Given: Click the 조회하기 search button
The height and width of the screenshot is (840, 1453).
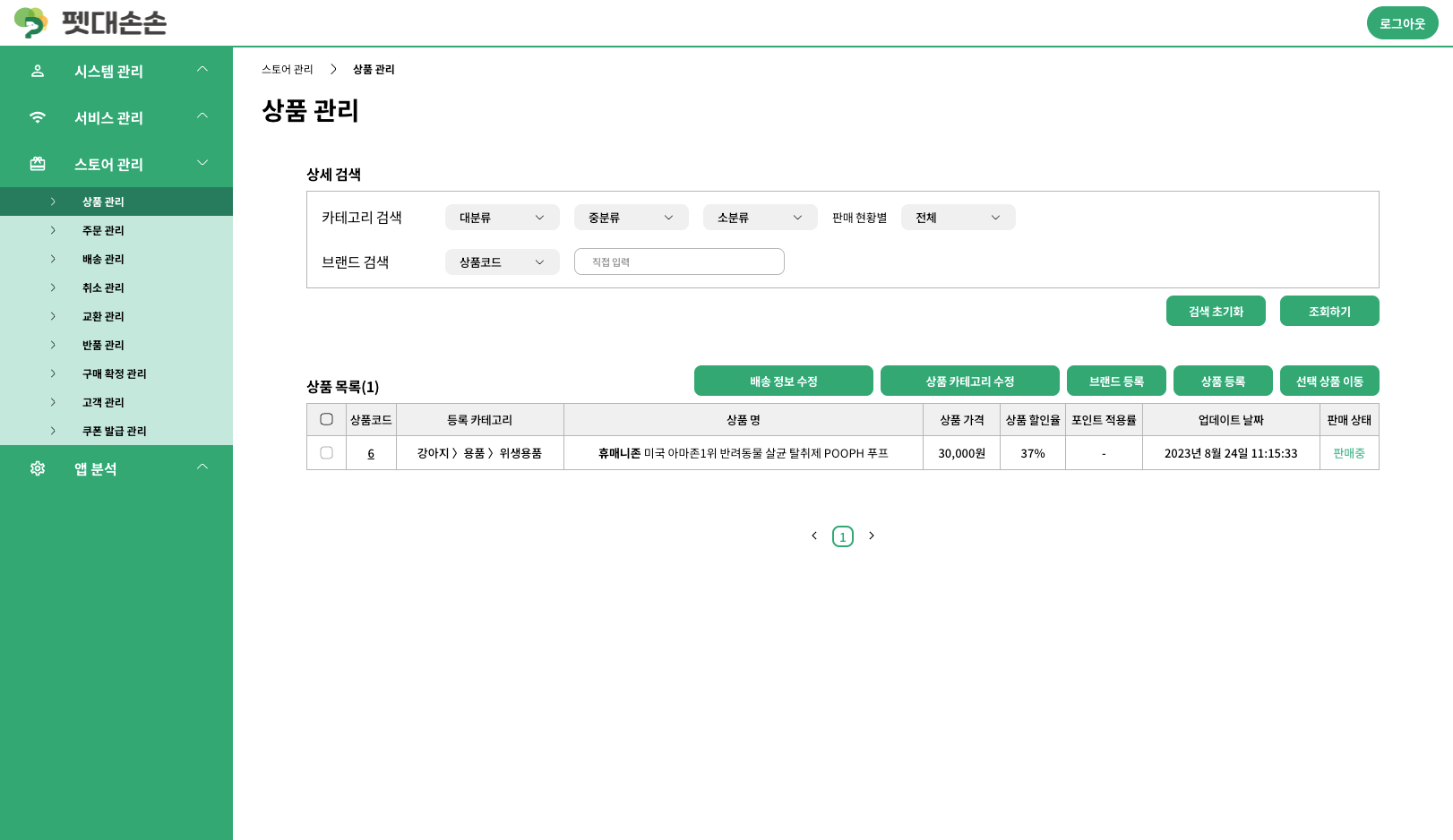Looking at the screenshot, I should [x=1329, y=311].
